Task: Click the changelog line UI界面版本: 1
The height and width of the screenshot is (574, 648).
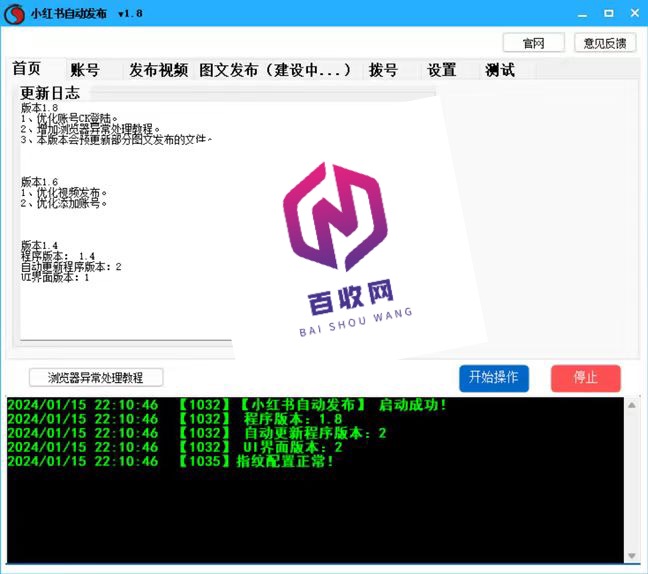Action: point(55,277)
